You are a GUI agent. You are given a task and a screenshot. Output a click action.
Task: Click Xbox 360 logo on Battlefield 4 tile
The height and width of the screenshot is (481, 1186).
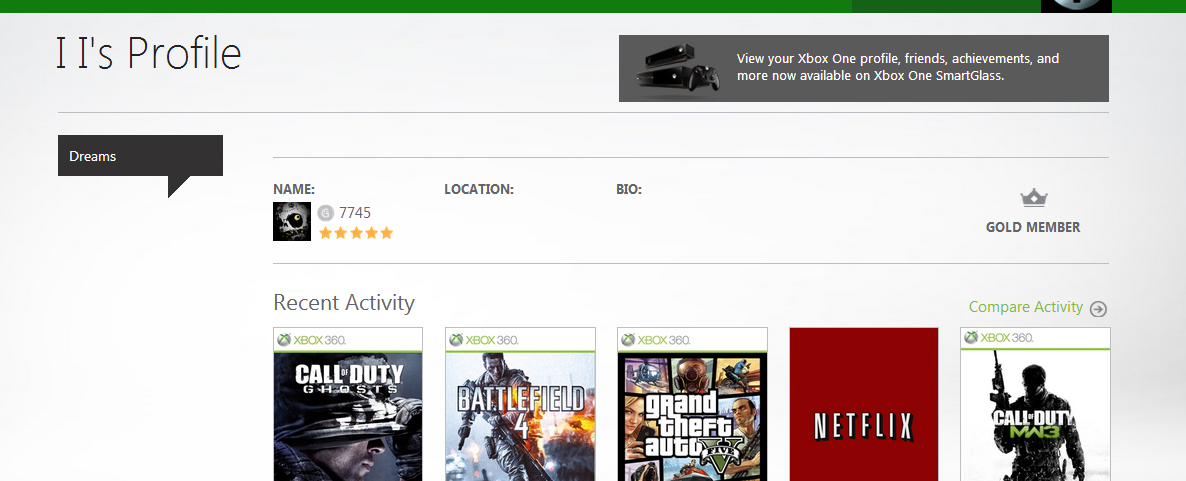pyautogui.click(x=484, y=340)
